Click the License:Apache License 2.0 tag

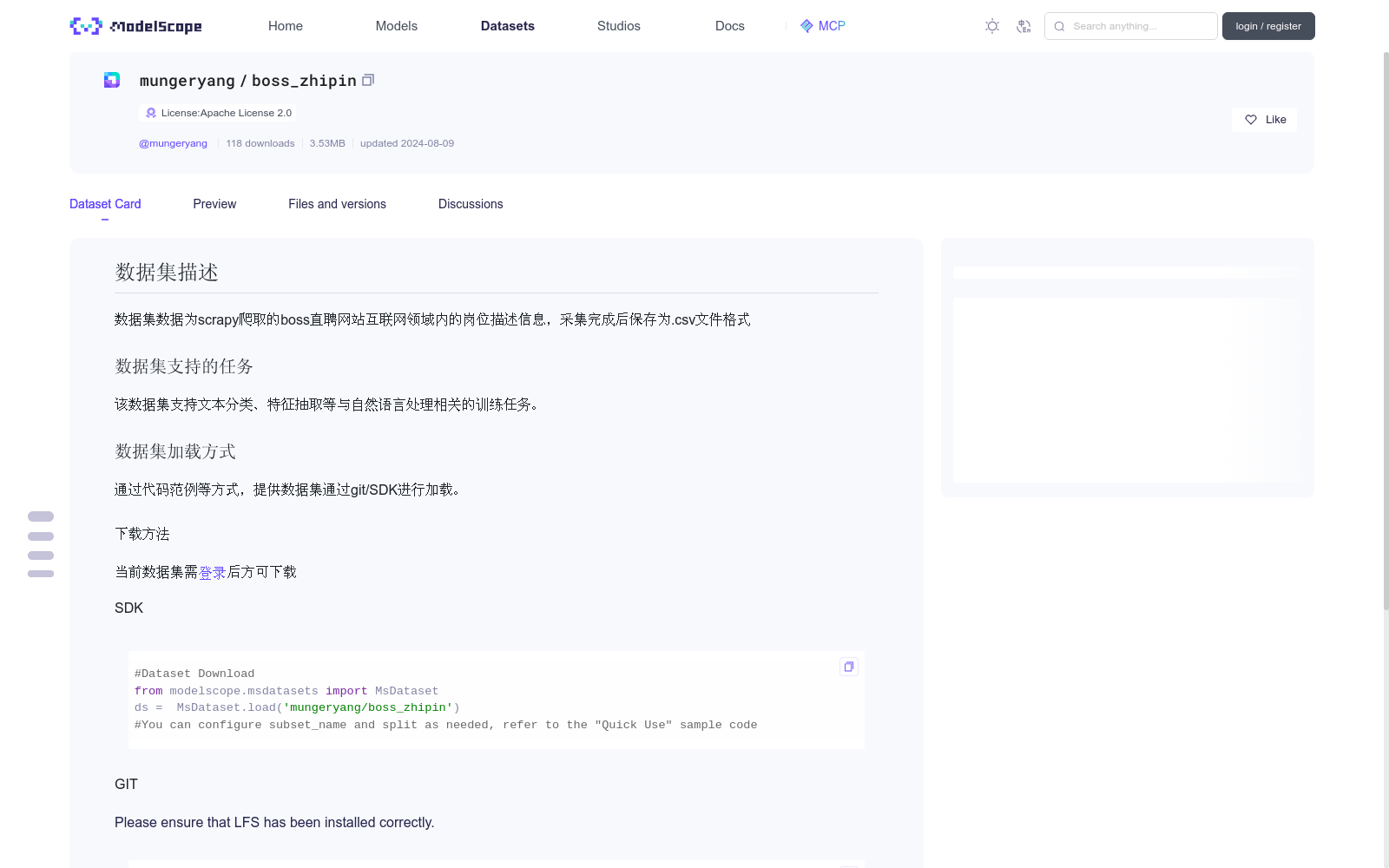(x=217, y=113)
